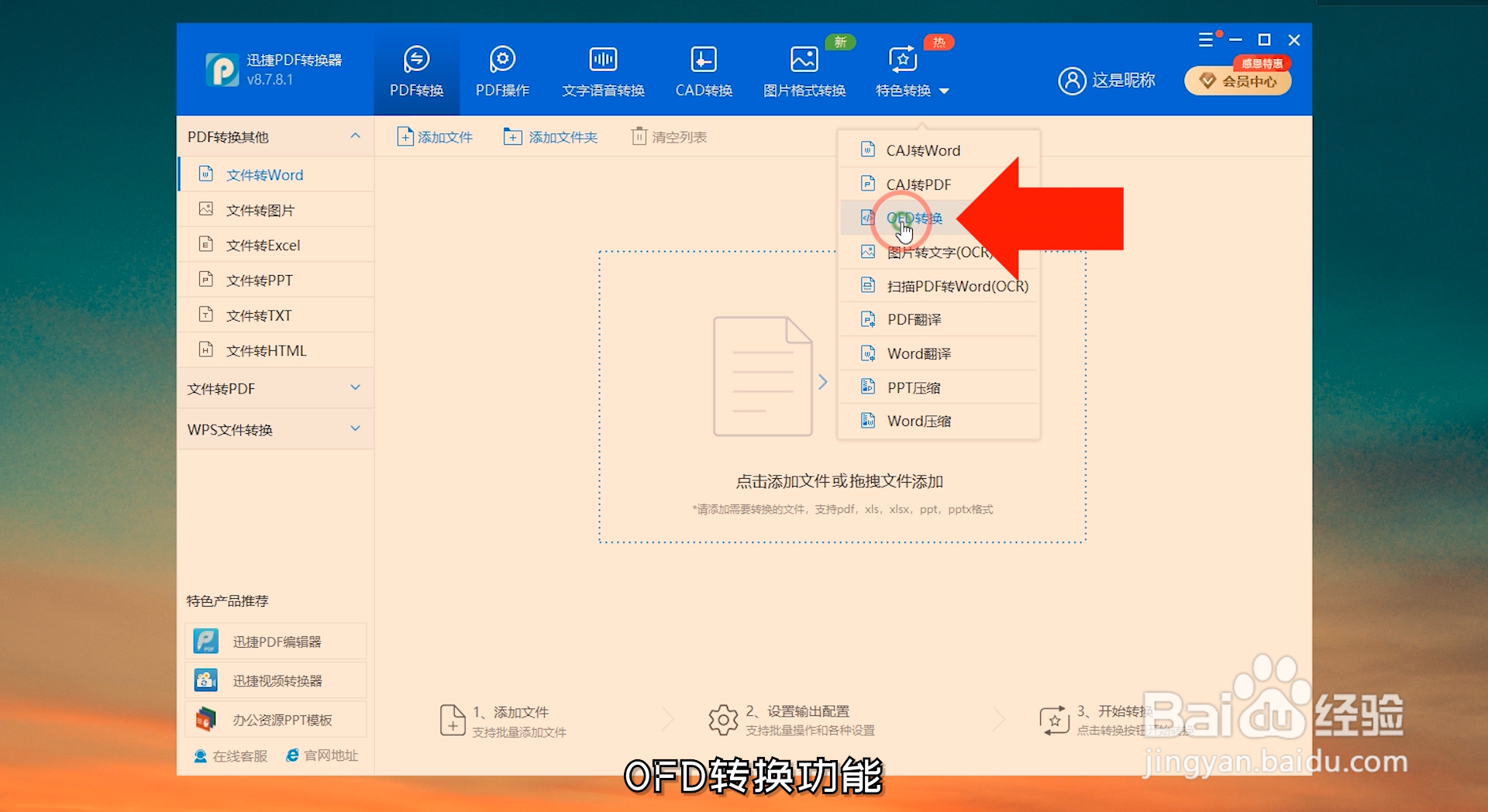
Task: Click the 文件转PPT slide icon
Action: tap(205, 279)
